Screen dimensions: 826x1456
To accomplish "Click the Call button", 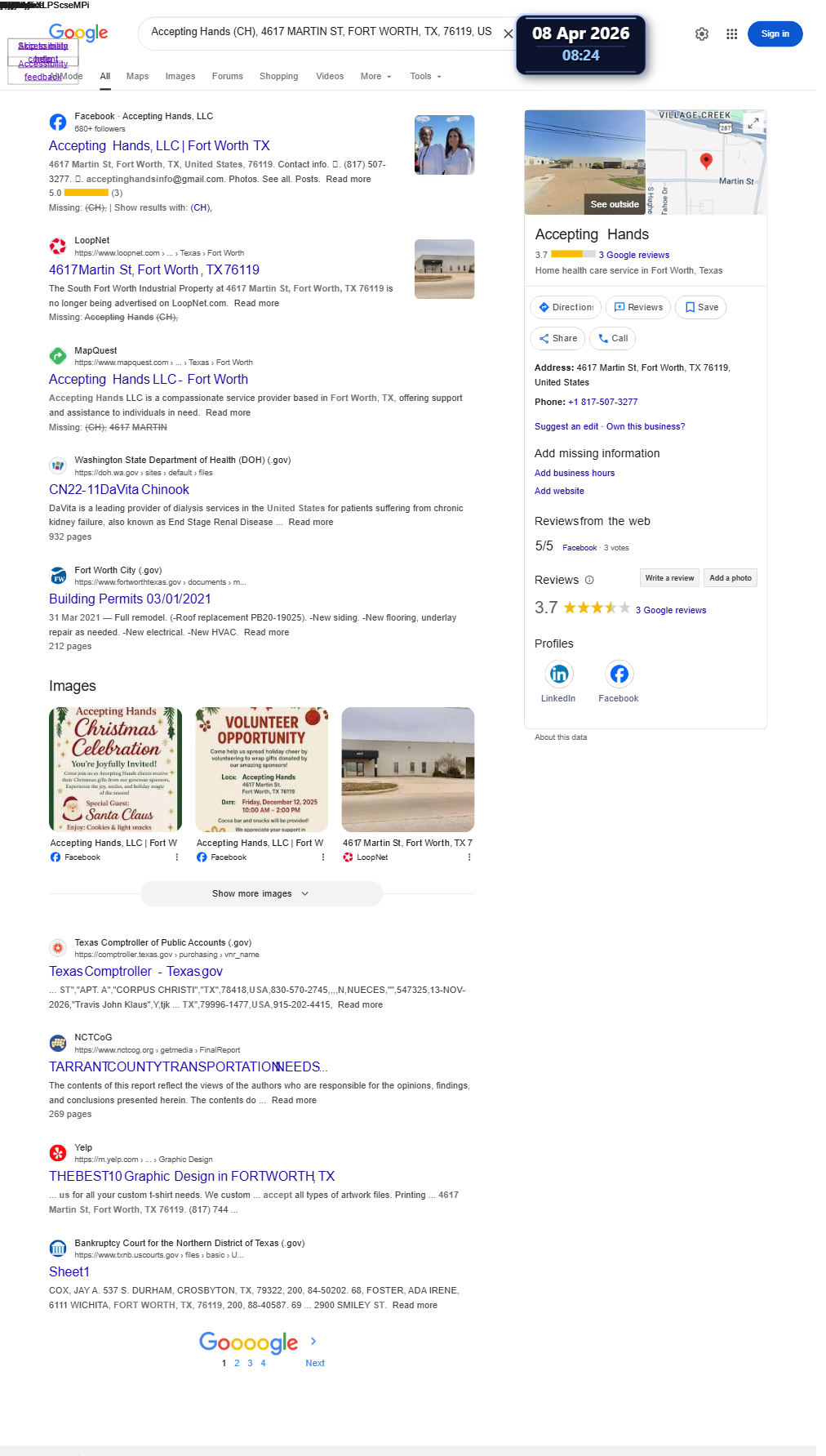I will 613,338.
